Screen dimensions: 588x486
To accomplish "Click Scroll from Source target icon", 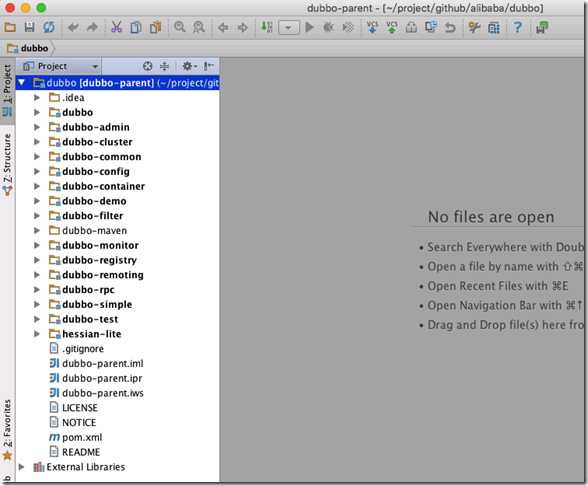I will pos(148,66).
